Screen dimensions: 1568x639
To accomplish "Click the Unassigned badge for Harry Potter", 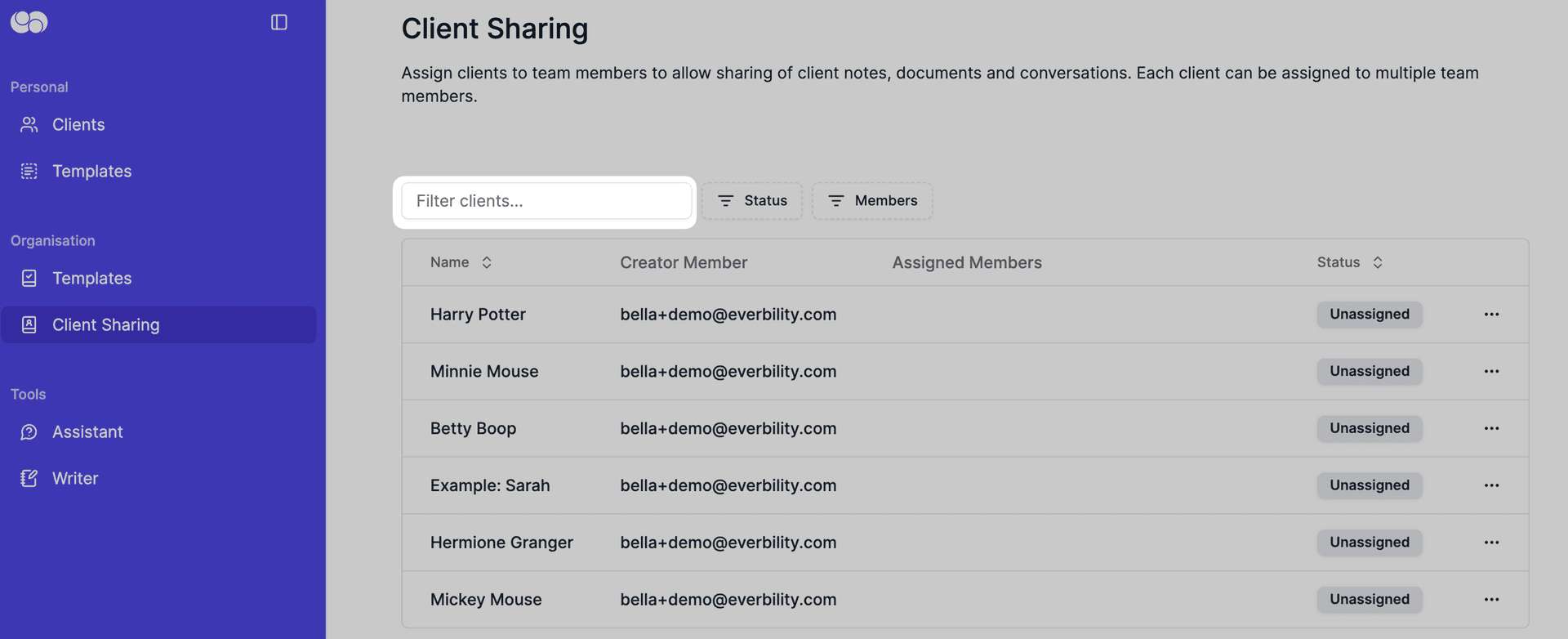I will pyautogui.click(x=1370, y=315).
